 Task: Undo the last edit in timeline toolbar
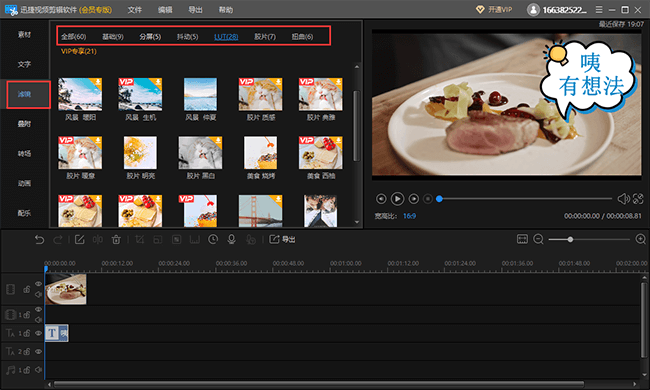tap(39, 239)
